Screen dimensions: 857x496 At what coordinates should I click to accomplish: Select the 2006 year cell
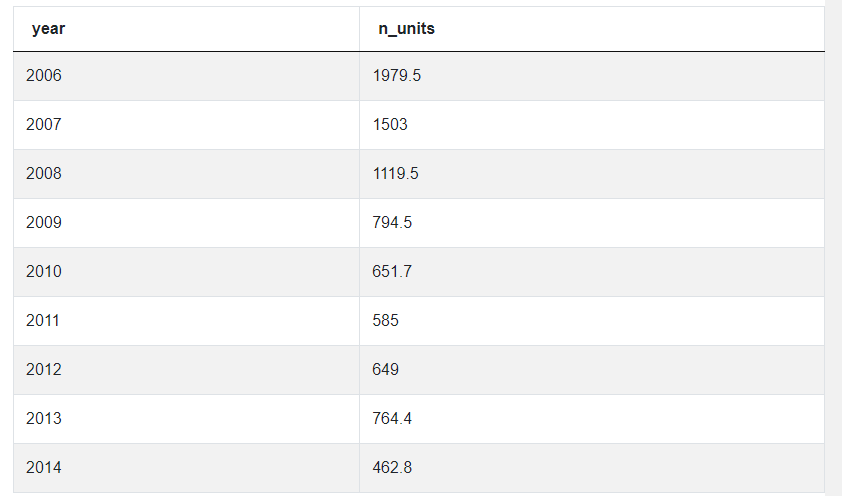186,76
